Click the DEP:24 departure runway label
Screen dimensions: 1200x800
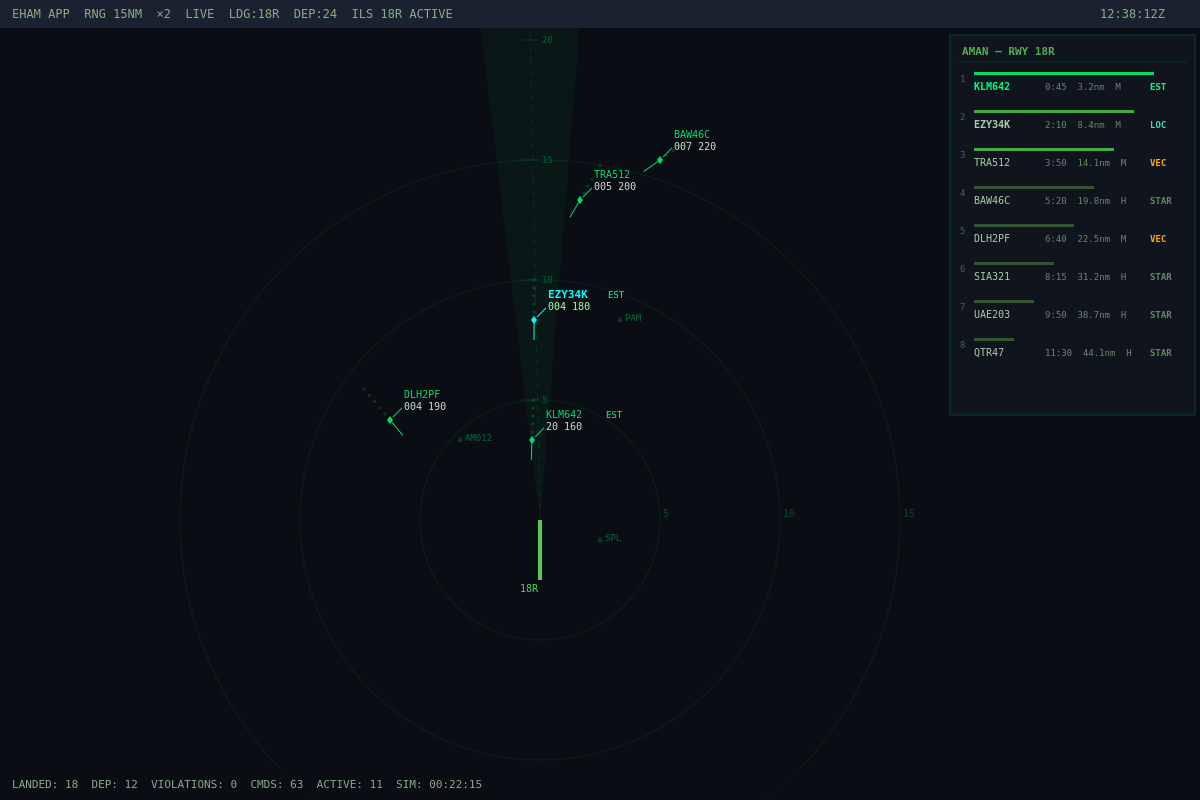[x=315, y=14]
